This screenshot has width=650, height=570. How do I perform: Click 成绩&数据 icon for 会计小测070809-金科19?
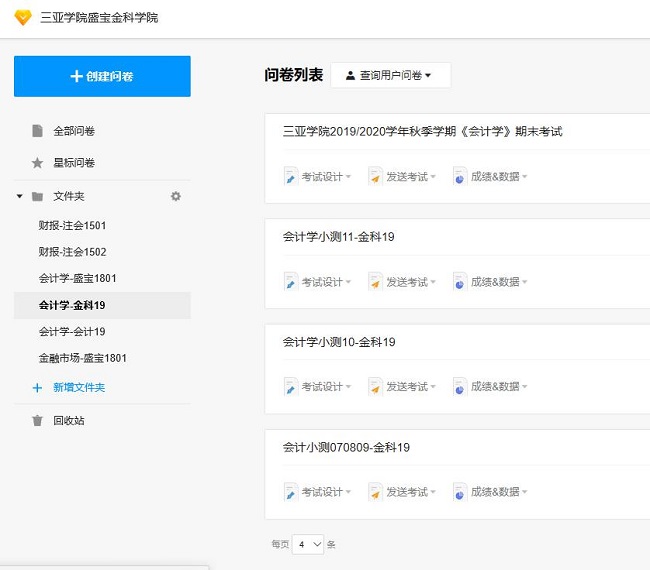point(459,492)
